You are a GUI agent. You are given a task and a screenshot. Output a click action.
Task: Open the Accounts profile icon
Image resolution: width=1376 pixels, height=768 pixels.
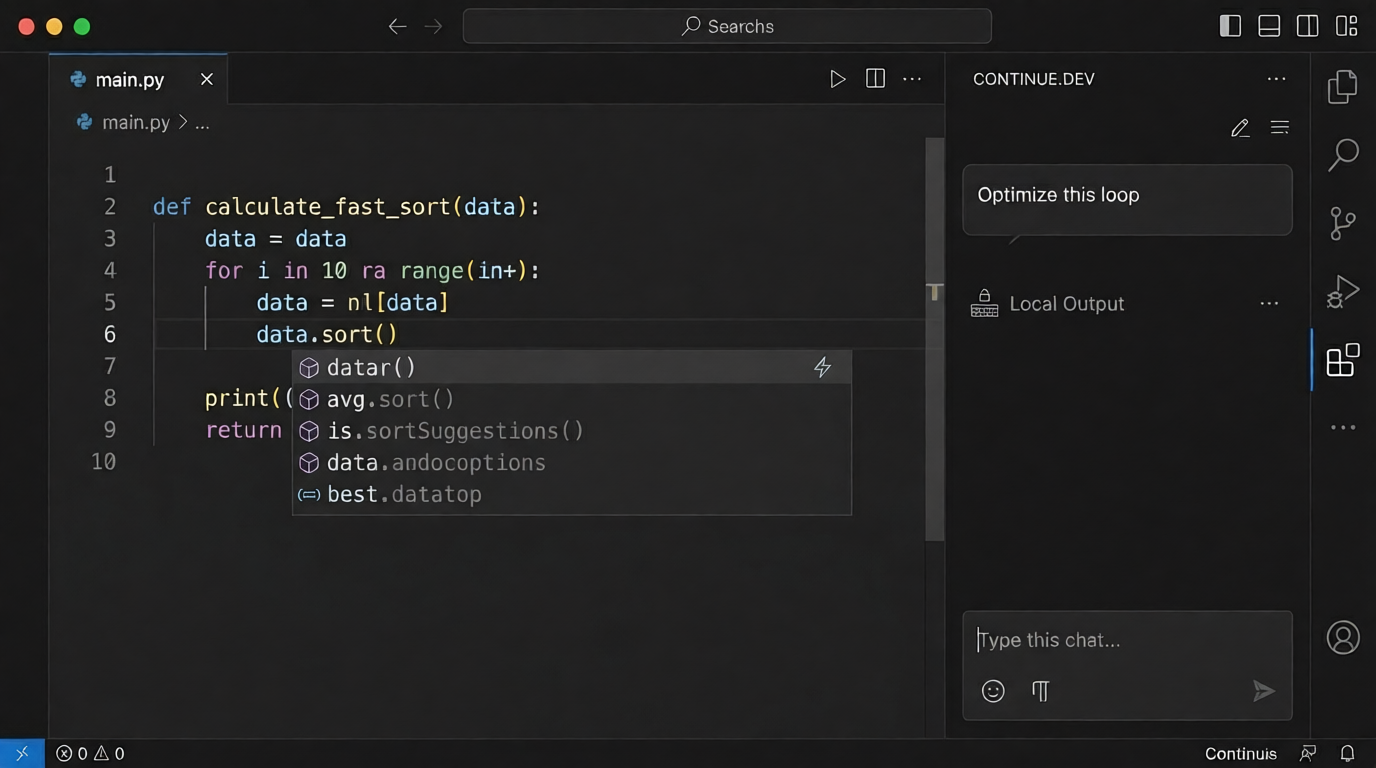click(x=1342, y=637)
